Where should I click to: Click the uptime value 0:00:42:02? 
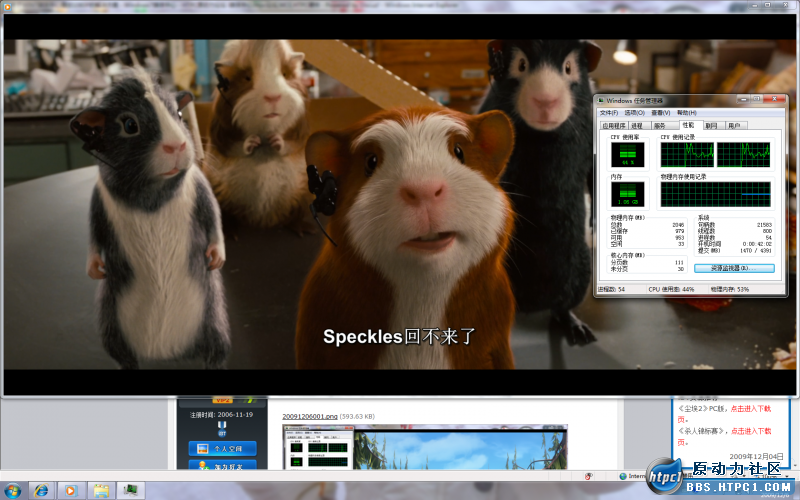(757, 244)
